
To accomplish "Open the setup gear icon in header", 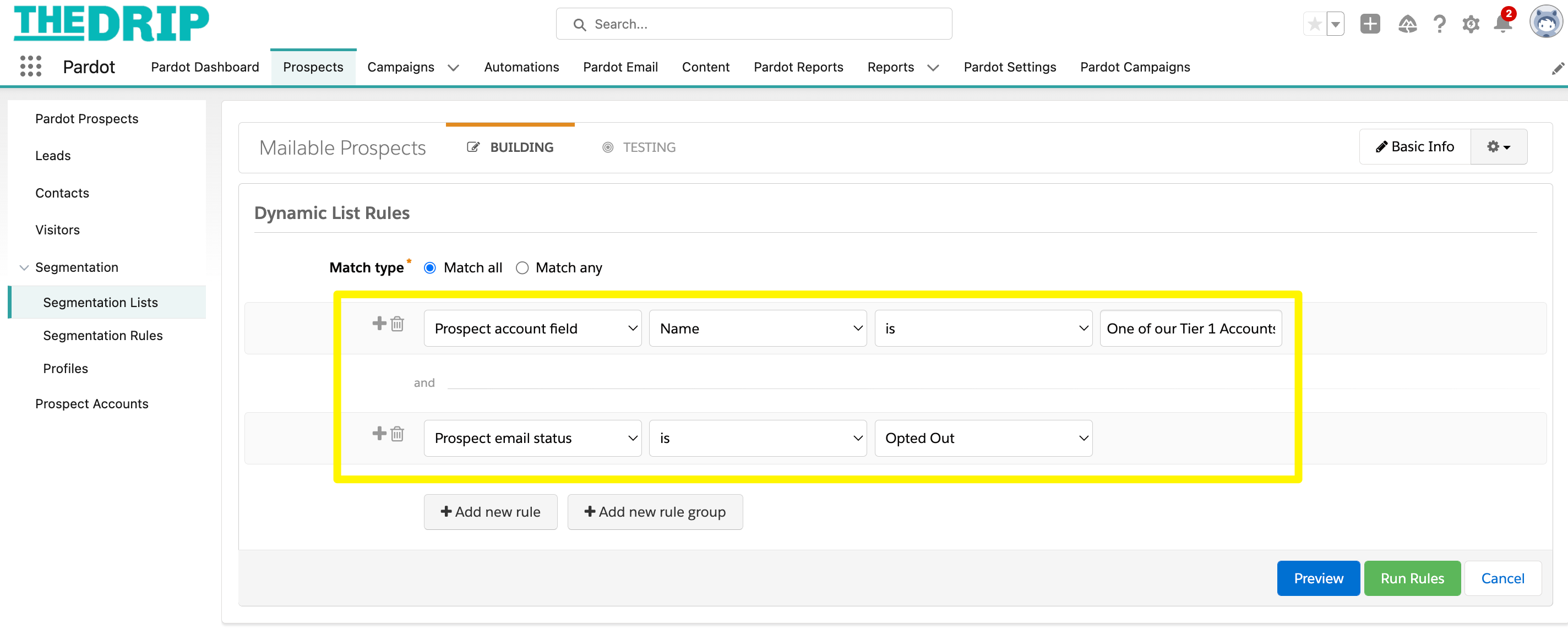I will 1471,24.
